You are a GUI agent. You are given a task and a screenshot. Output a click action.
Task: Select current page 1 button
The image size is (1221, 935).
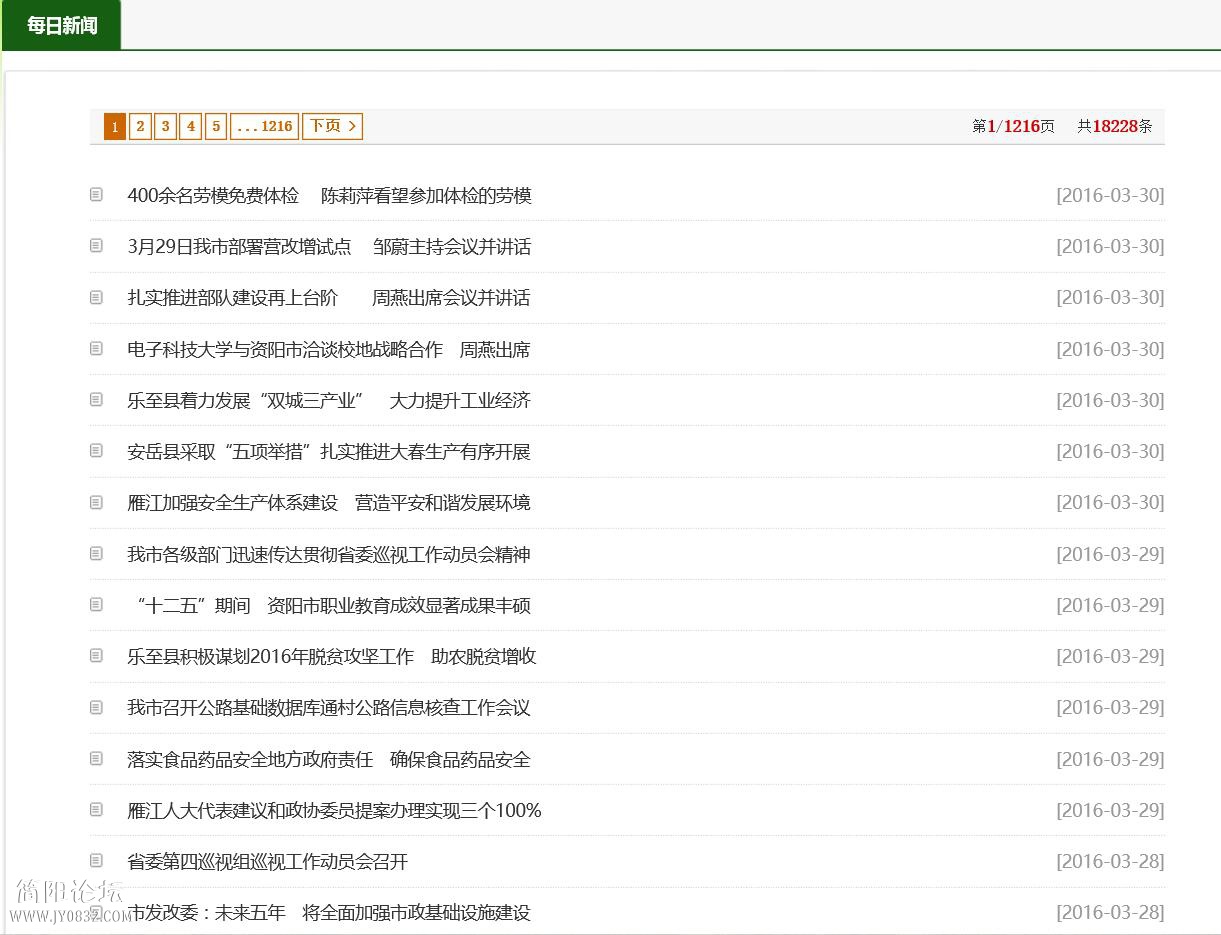115,126
